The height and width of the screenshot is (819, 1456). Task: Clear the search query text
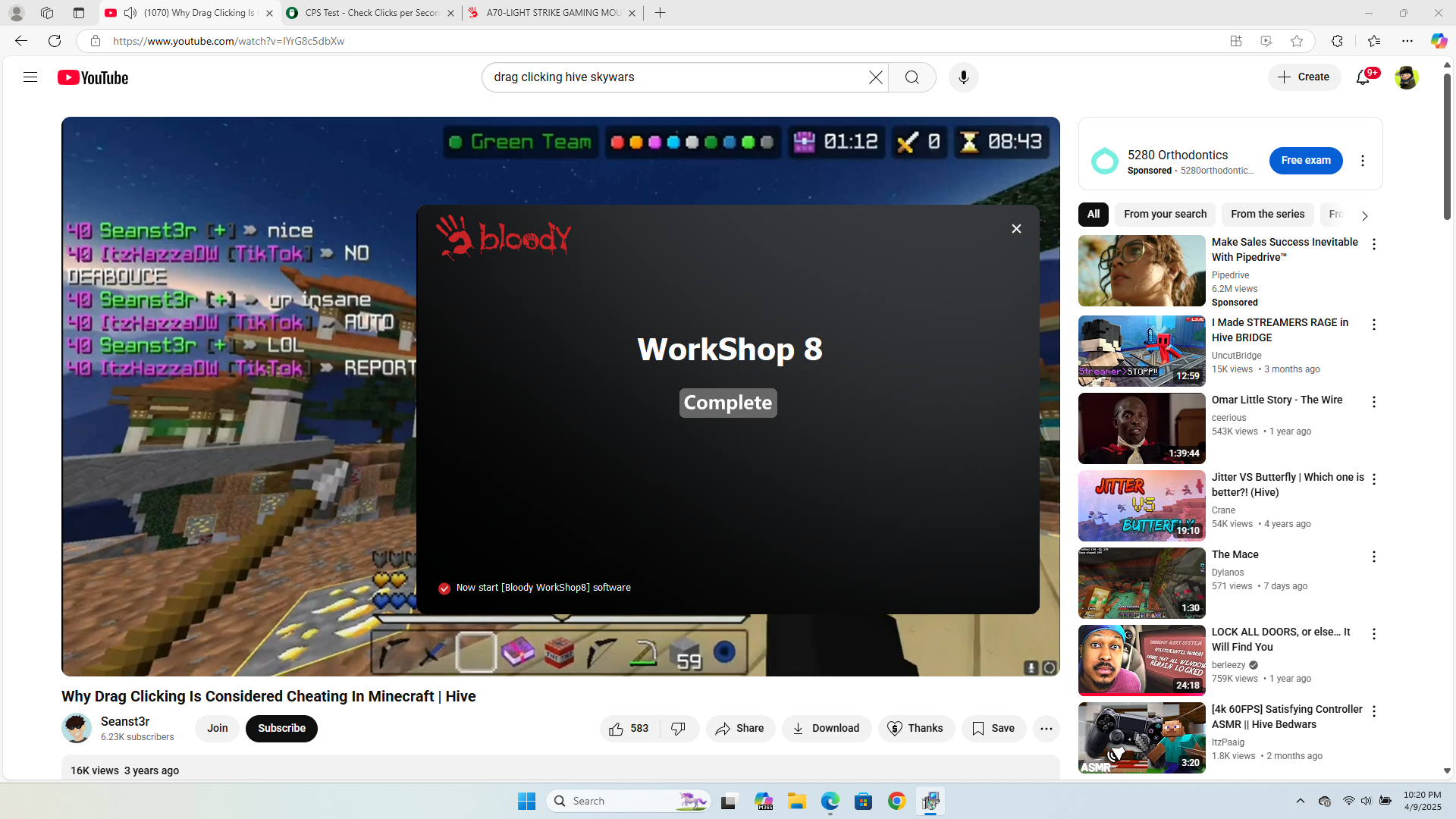pyautogui.click(x=876, y=77)
